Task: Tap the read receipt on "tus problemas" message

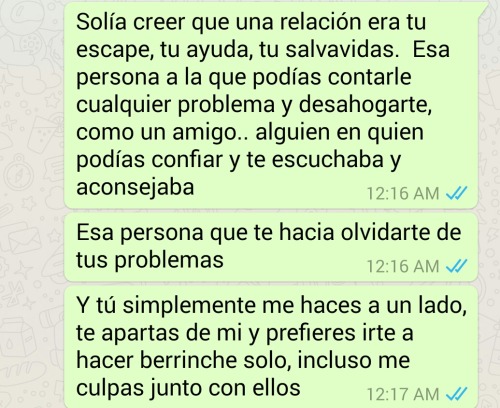Action: [x=456, y=266]
